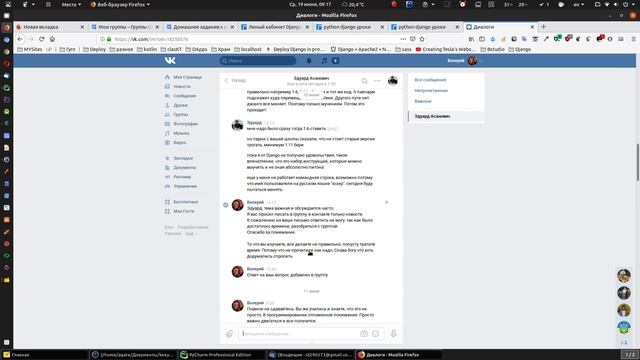This screenshot has height=360, width=640.
Task: Click the browser home button
Action: (x=52, y=39)
